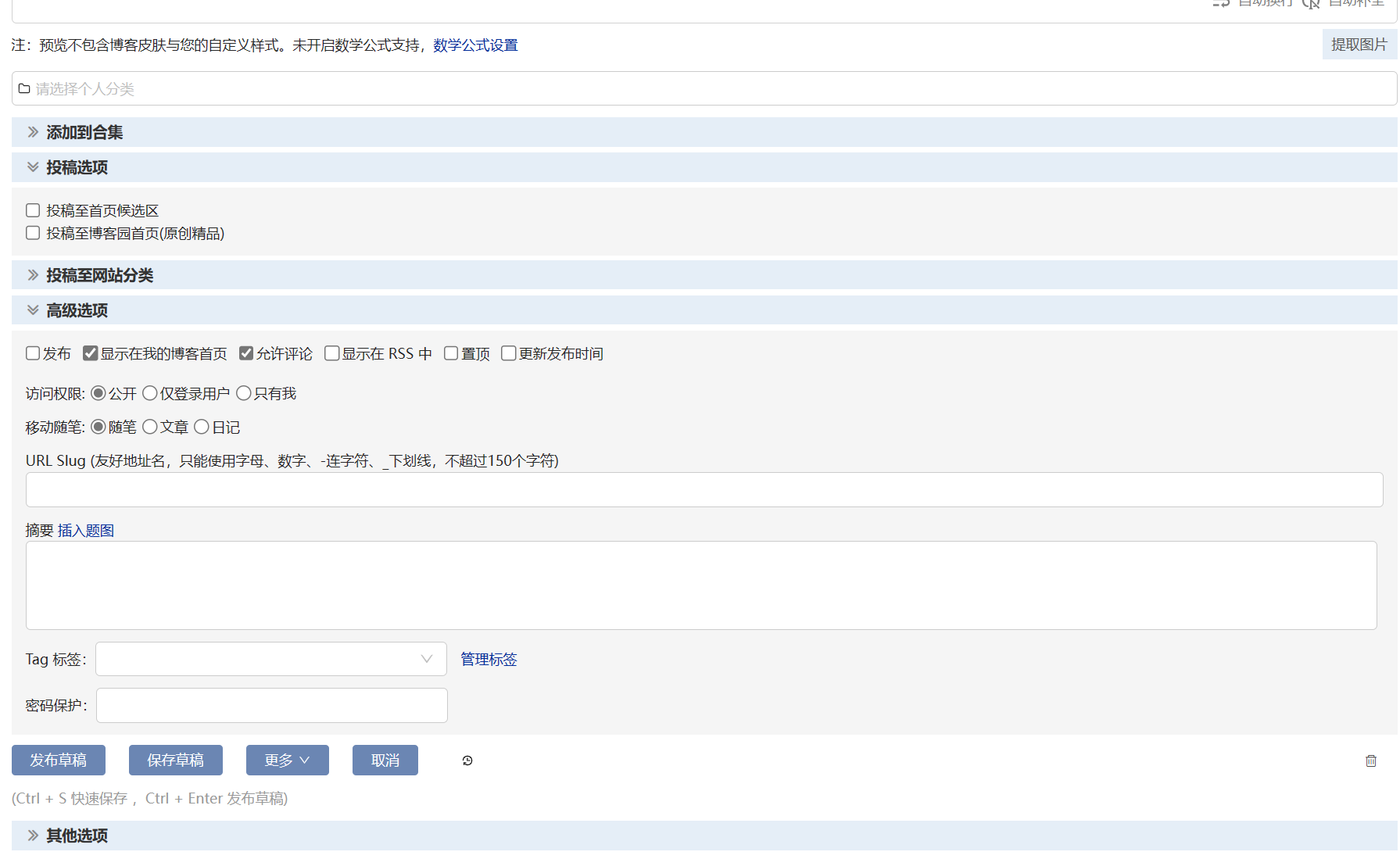Viewport: 1400px width, 859px height.
Task: Select 文章 radio option
Action: [x=150, y=427]
